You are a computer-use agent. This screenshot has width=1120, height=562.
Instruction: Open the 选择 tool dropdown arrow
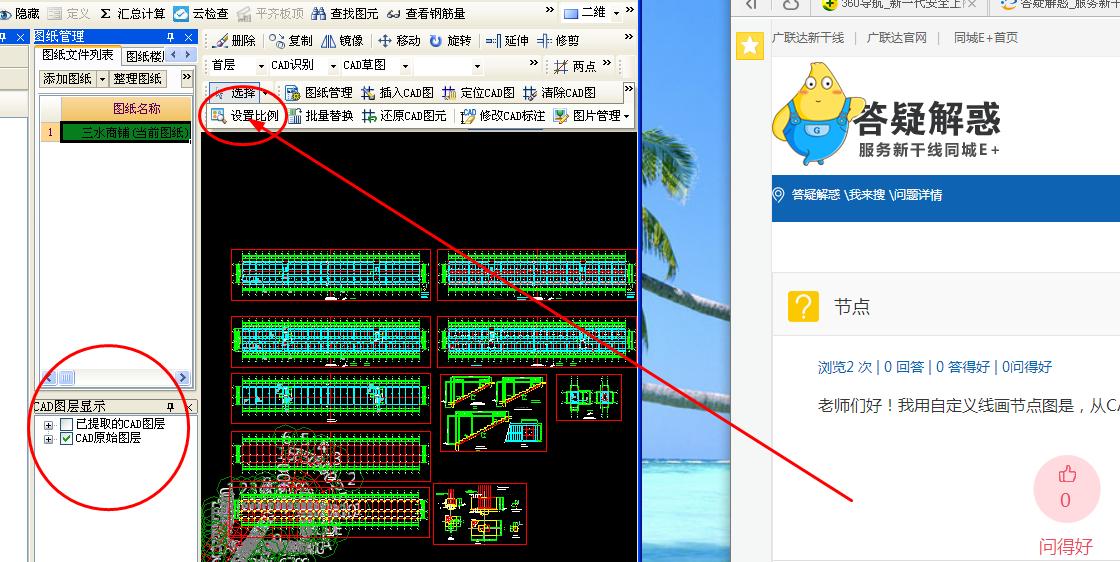(266, 93)
